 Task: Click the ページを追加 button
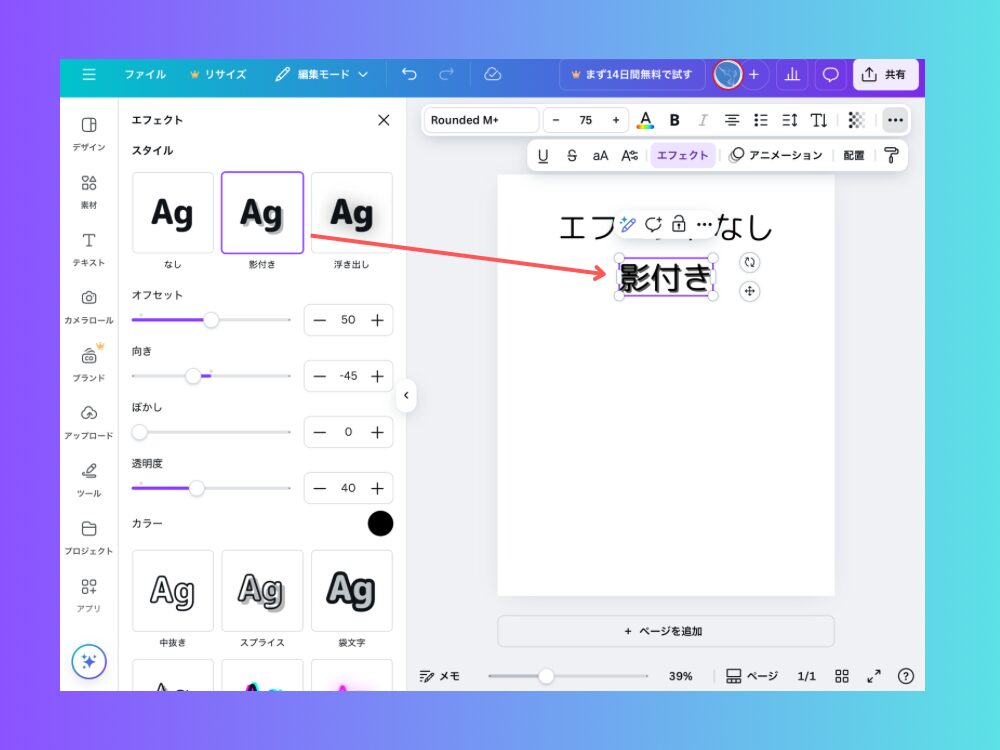665,631
